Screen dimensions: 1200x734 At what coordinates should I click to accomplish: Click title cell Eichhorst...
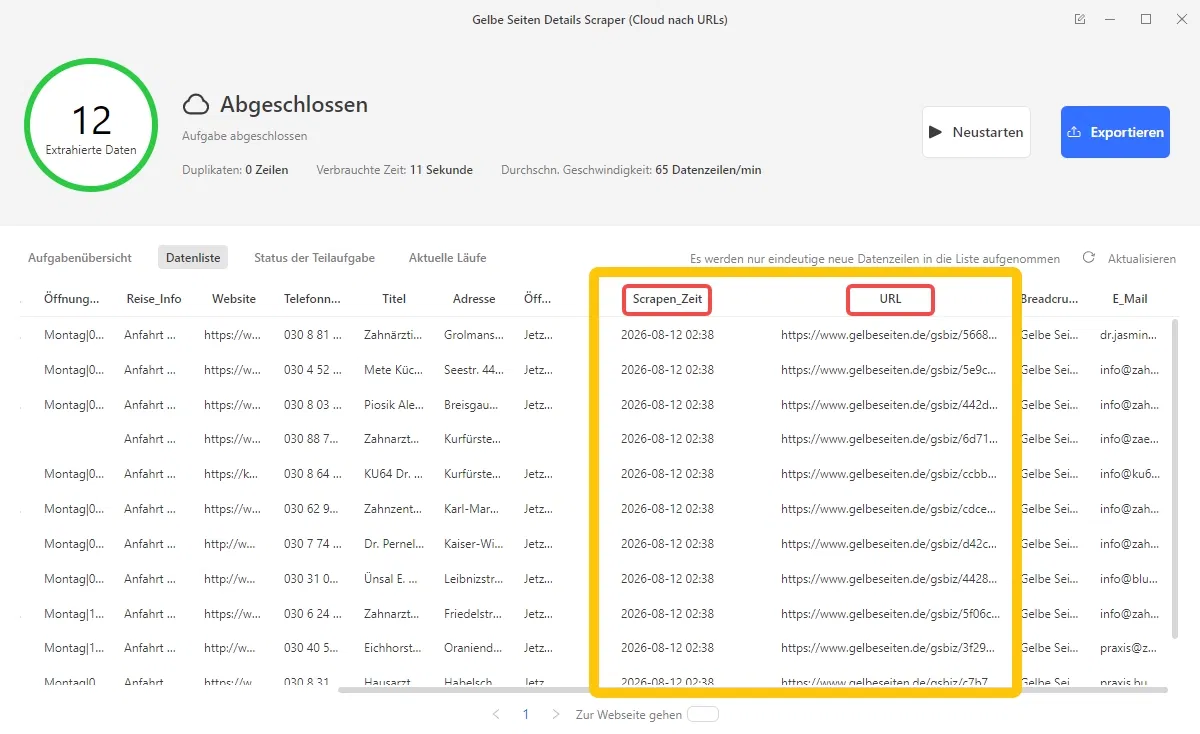click(393, 648)
